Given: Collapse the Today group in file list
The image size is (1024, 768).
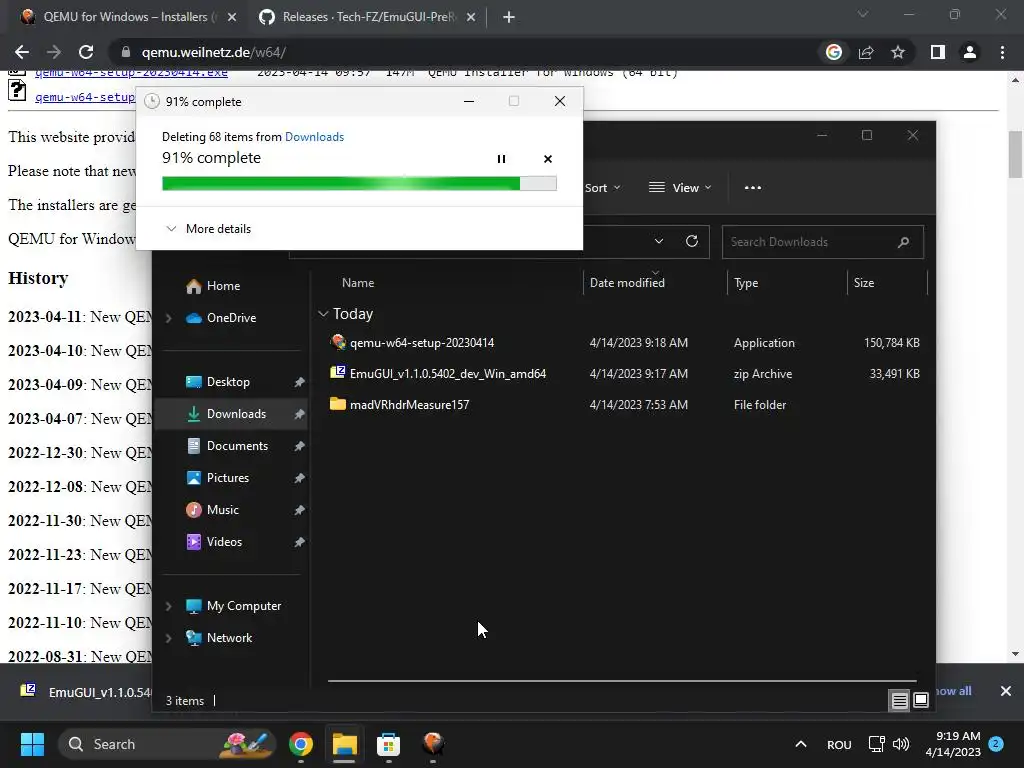Looking at the screenshot, I should point(323,313).
